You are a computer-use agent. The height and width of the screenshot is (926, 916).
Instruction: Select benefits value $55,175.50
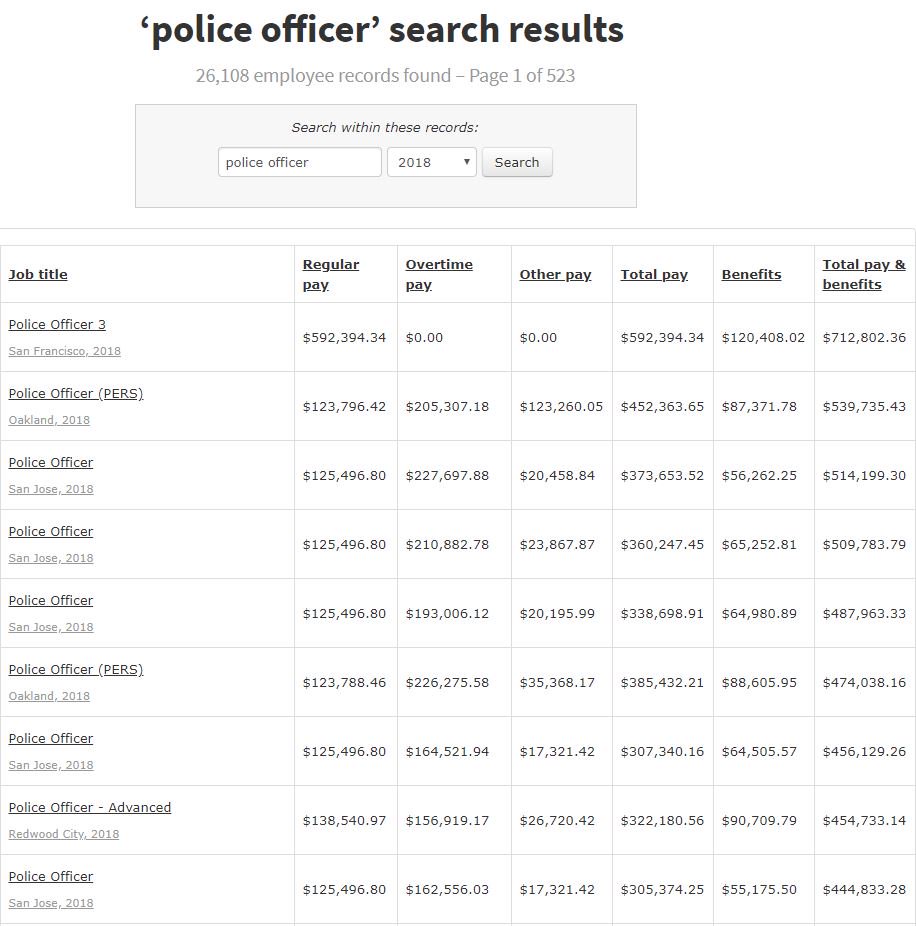759,889
